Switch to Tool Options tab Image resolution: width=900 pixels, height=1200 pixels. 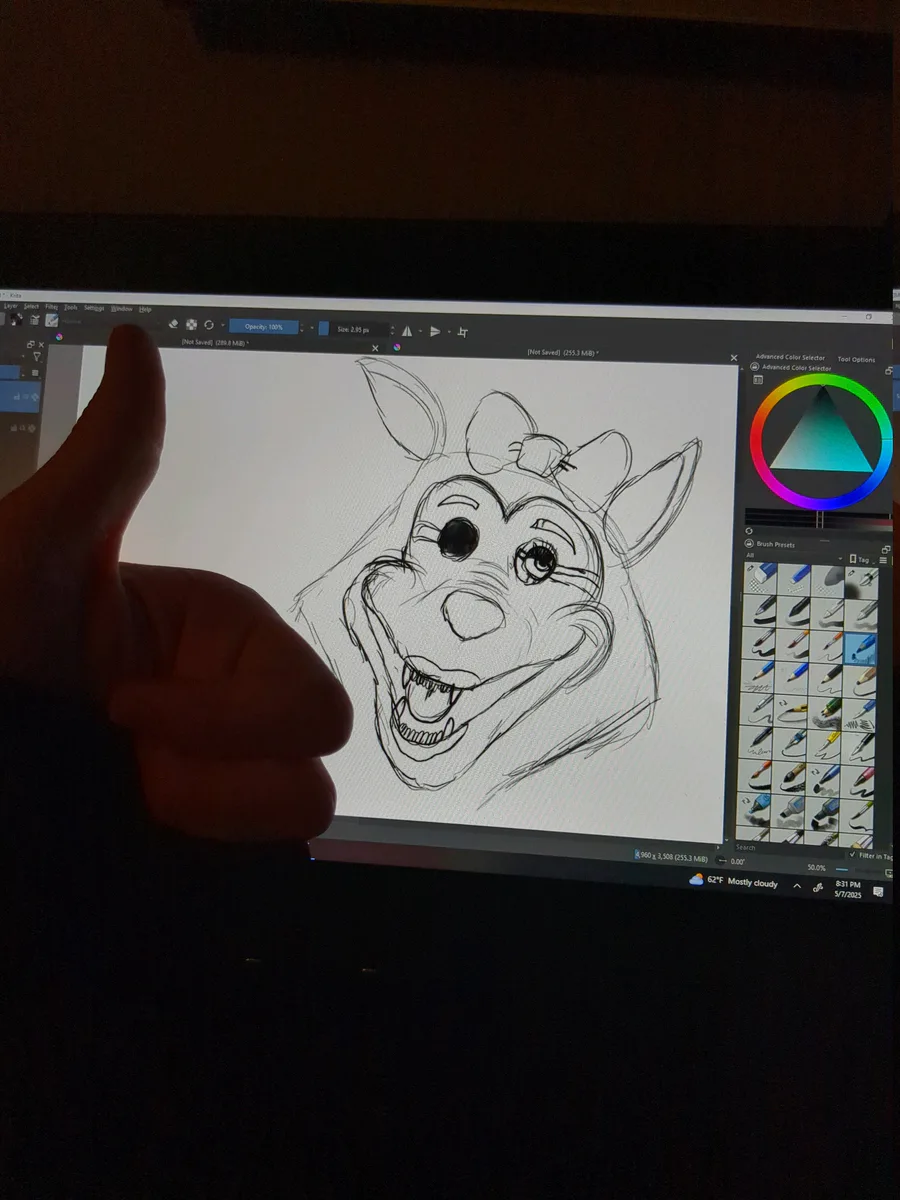click(856, 359)
